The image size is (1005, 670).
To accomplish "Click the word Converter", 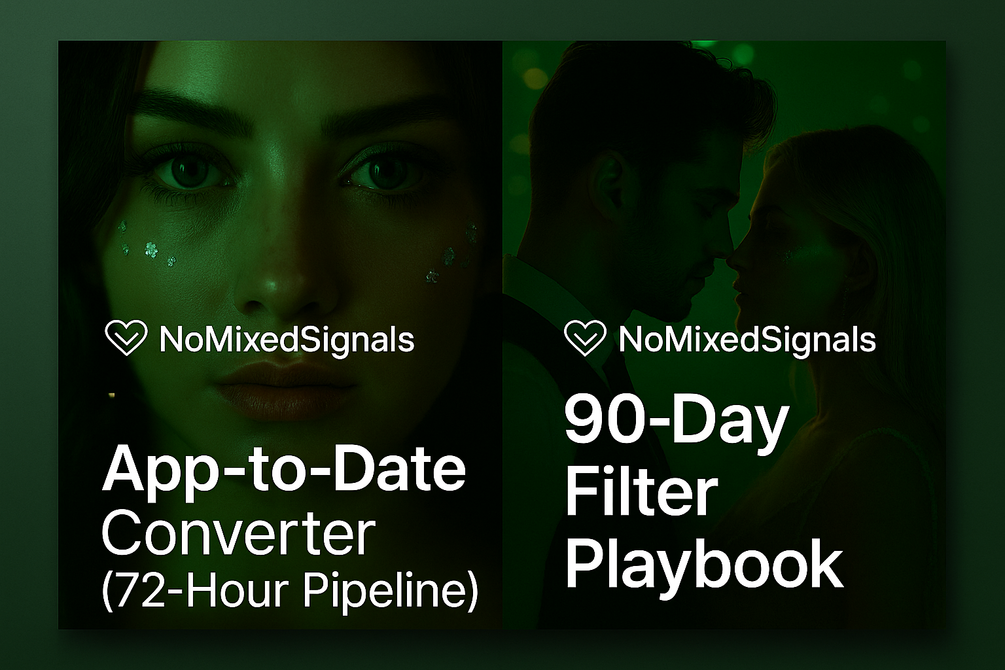I will click(238, 533).
